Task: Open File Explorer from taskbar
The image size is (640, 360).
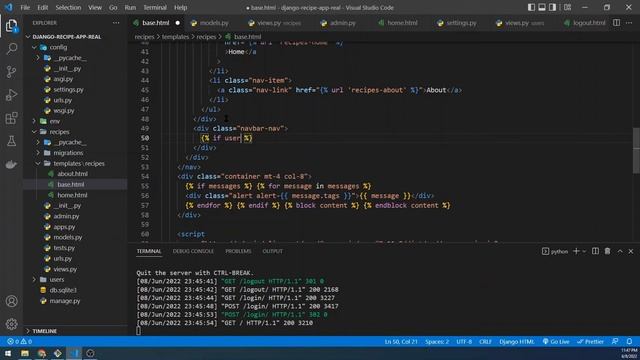Action: pos(24,353)
